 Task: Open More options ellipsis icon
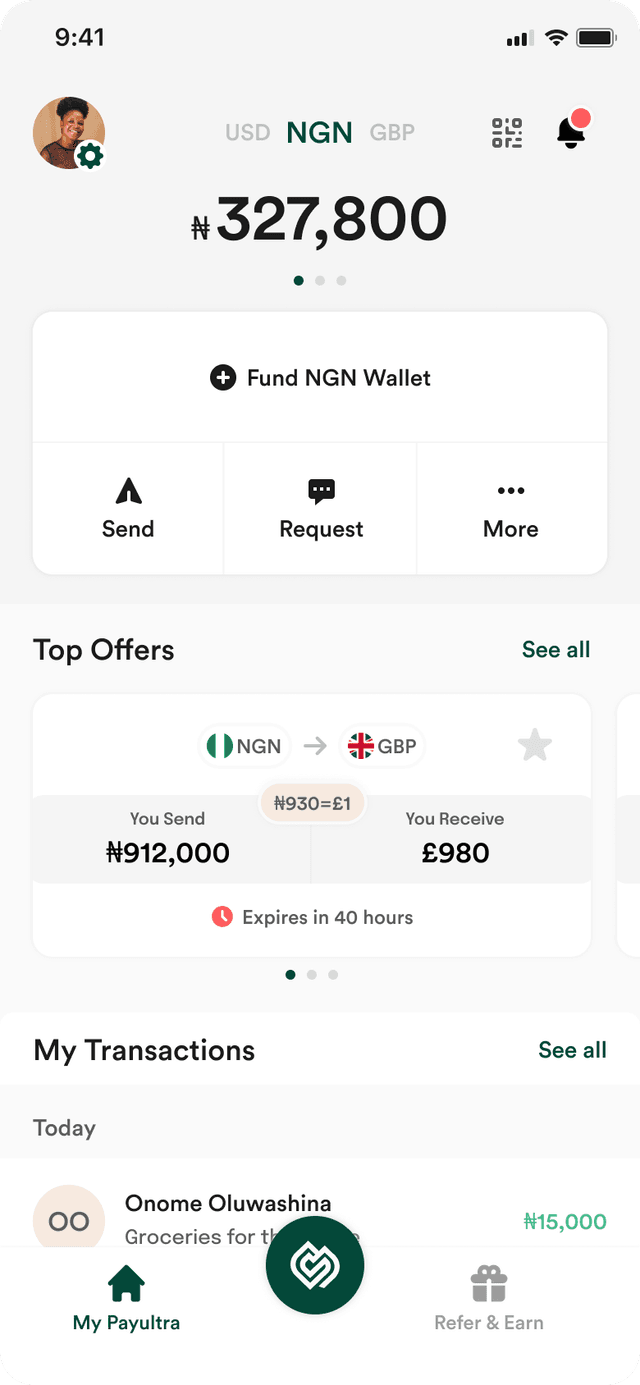coord(511,491)
